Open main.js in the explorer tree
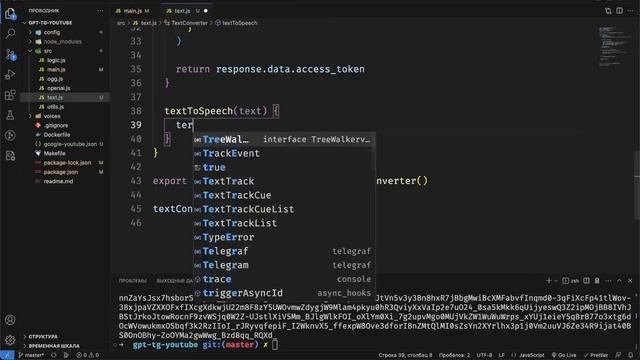The height and width of the screenshot is (360, 640). point(56,70)
